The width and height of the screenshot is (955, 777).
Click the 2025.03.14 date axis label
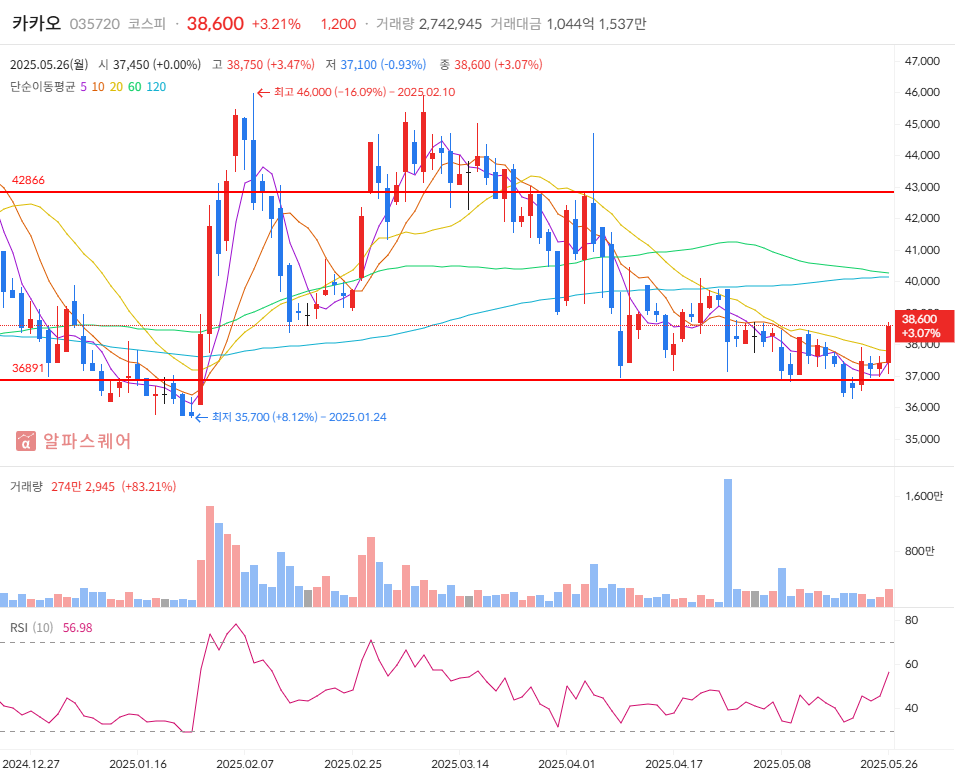point(460,764)
